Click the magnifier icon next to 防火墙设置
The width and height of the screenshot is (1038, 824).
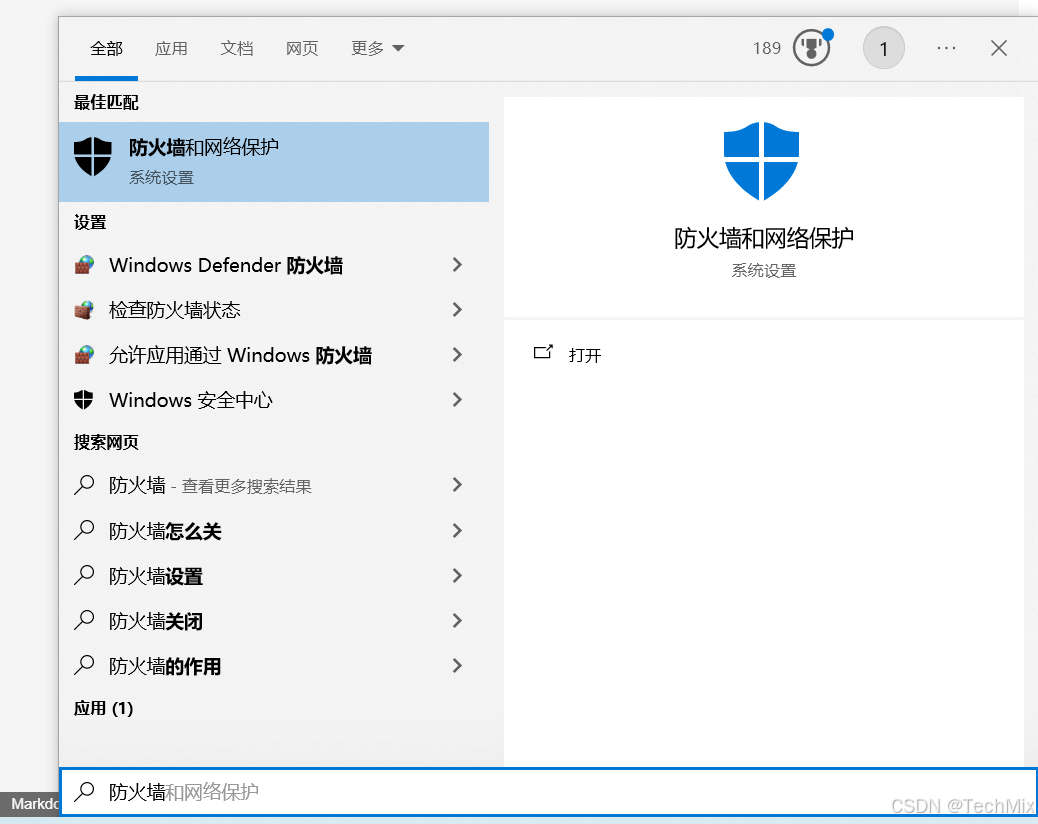pyautogui.click(x=84, y=575)
